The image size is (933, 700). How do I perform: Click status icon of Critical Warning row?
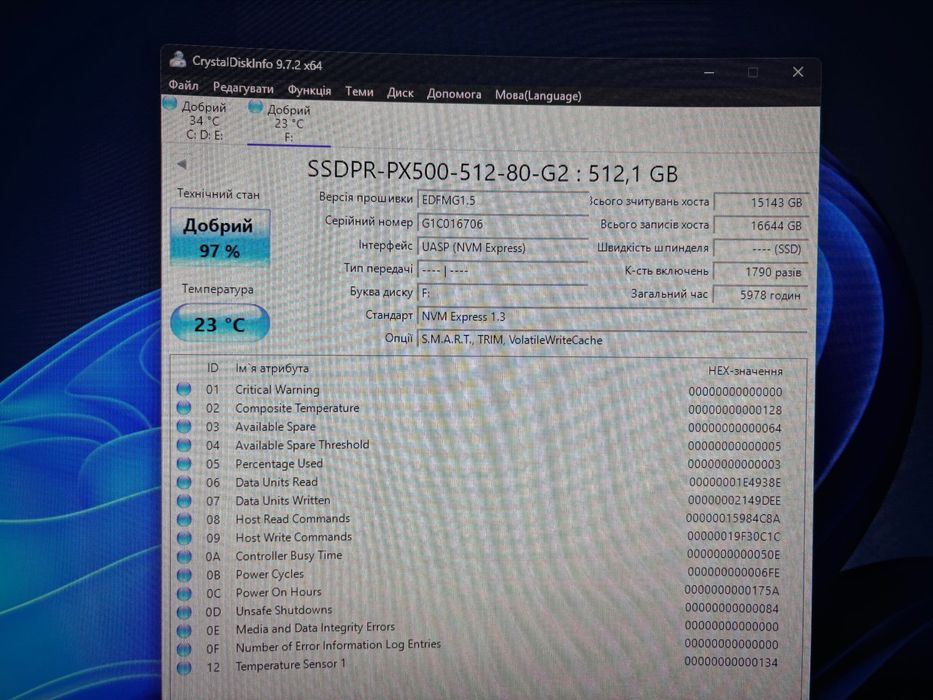(184, 389)
